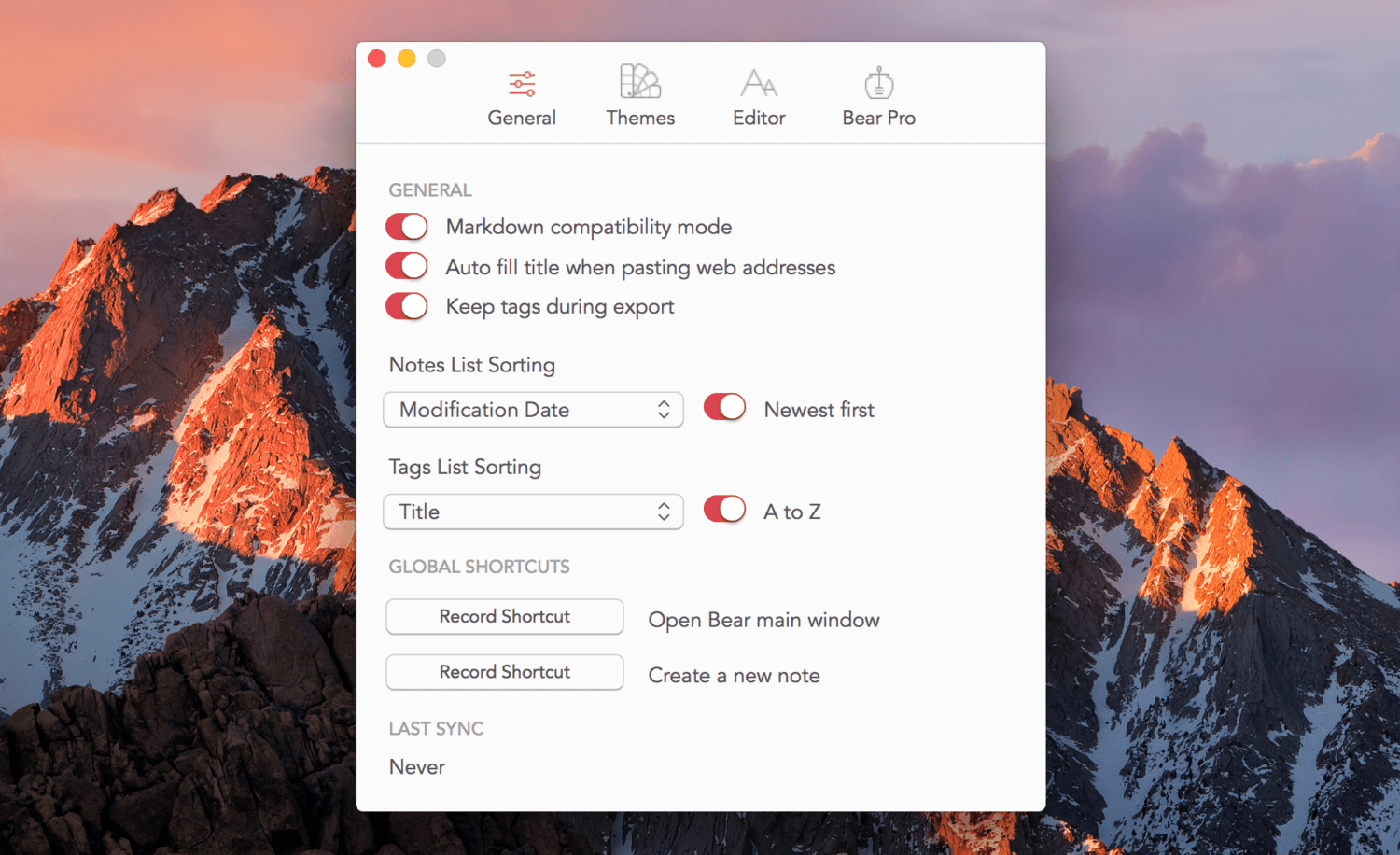Image resolution: width=1400 pixels, height=855 pixels.
Task: Click the Bear Pro icon
Action: tap(878, 83)
